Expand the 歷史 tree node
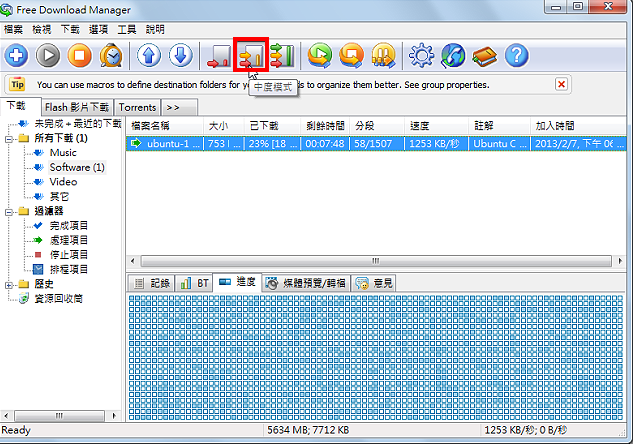The width and height of the screenshot is (634, 445). click(9, 285)
